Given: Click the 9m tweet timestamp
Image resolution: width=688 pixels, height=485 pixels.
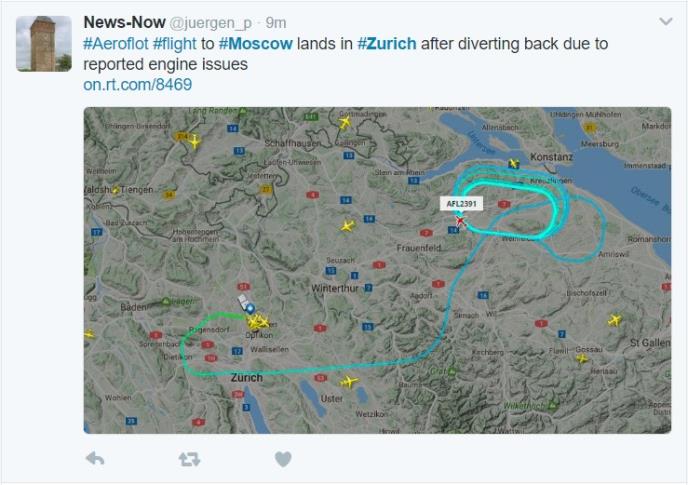Looking at the screenshot, I should pos(276,23).
